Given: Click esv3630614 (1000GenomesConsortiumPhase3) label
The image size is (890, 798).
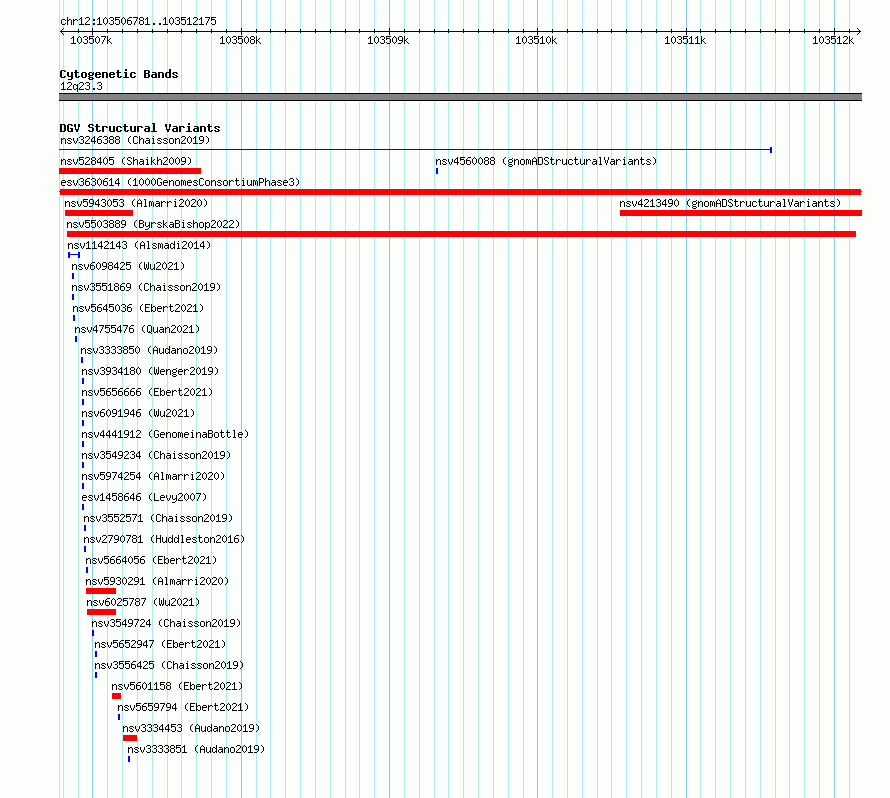Looking at the screenshot, I should tap(180, 182).
